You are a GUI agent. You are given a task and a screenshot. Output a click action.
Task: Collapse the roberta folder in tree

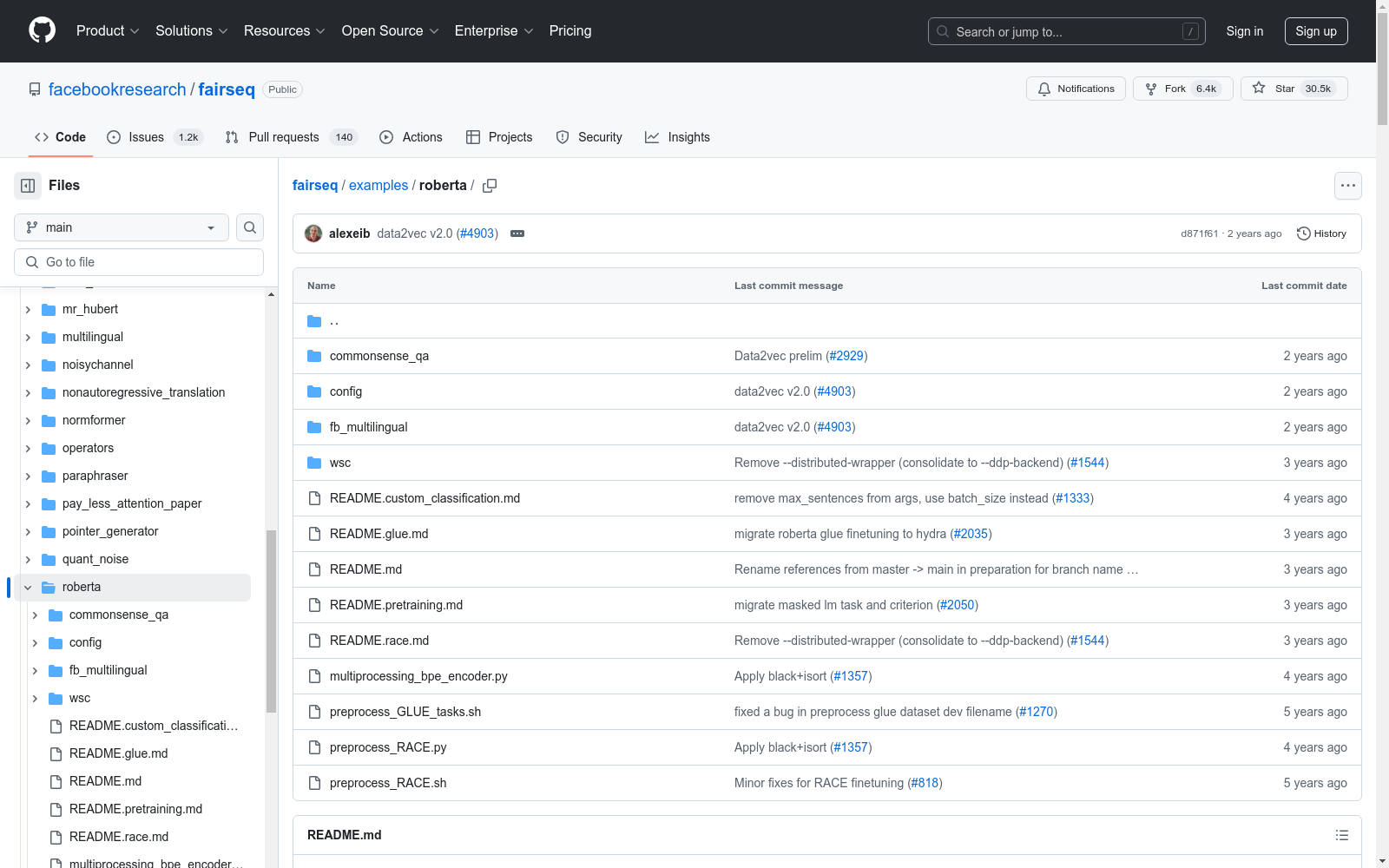(28, 588)
